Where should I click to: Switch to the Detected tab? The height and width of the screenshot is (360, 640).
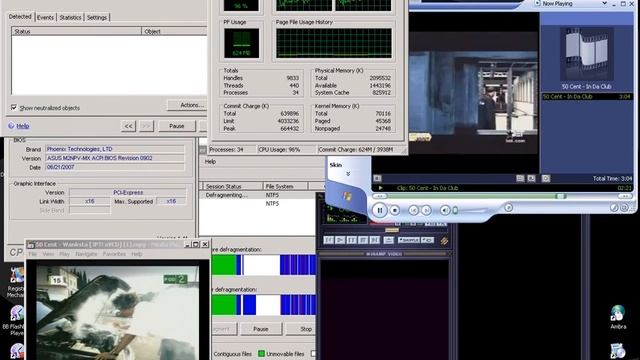point(20,17)
